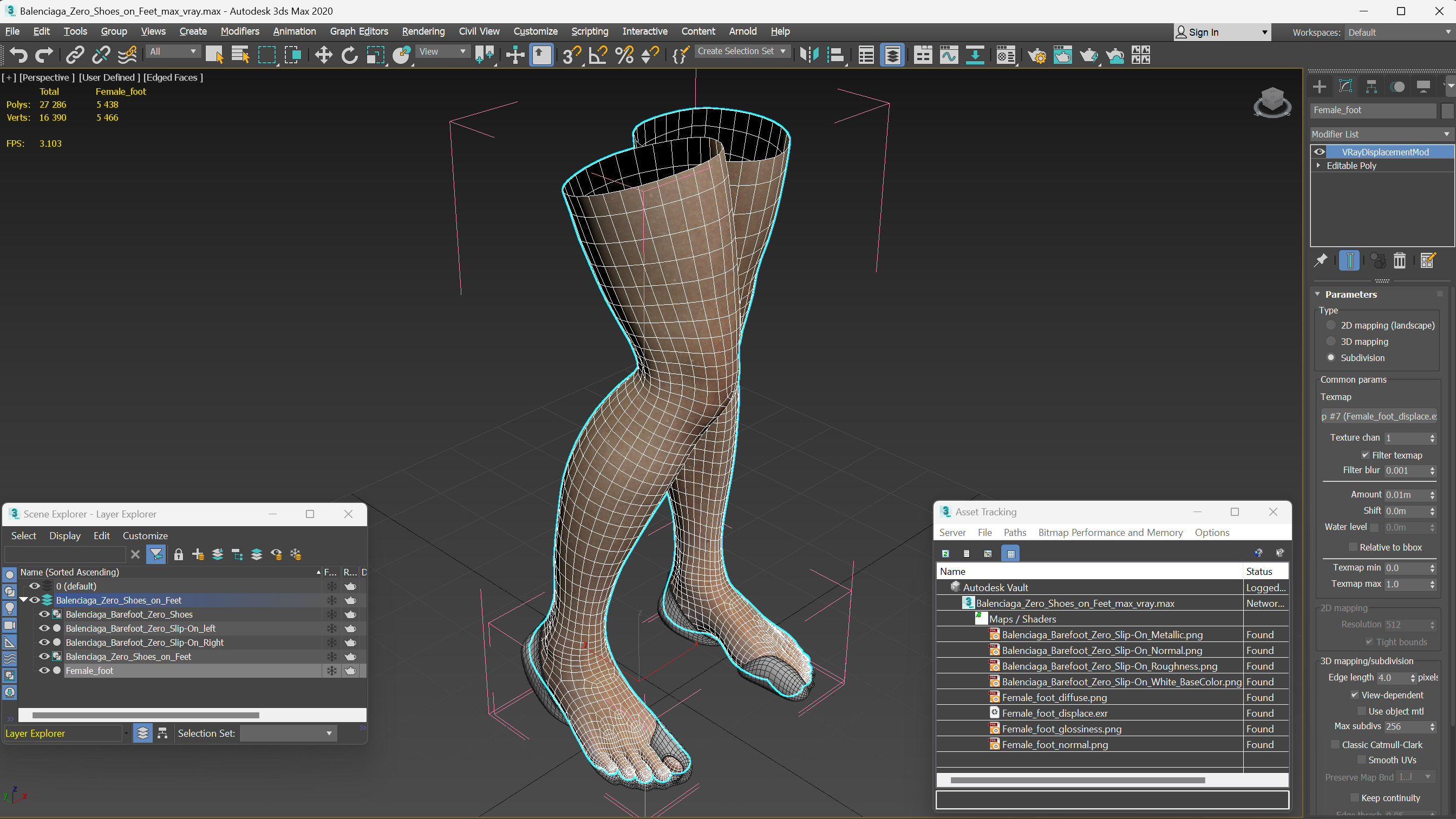The image size is (1456, 819).
Task: Open the Modifier List dropdown
Action: [1381, 134]
